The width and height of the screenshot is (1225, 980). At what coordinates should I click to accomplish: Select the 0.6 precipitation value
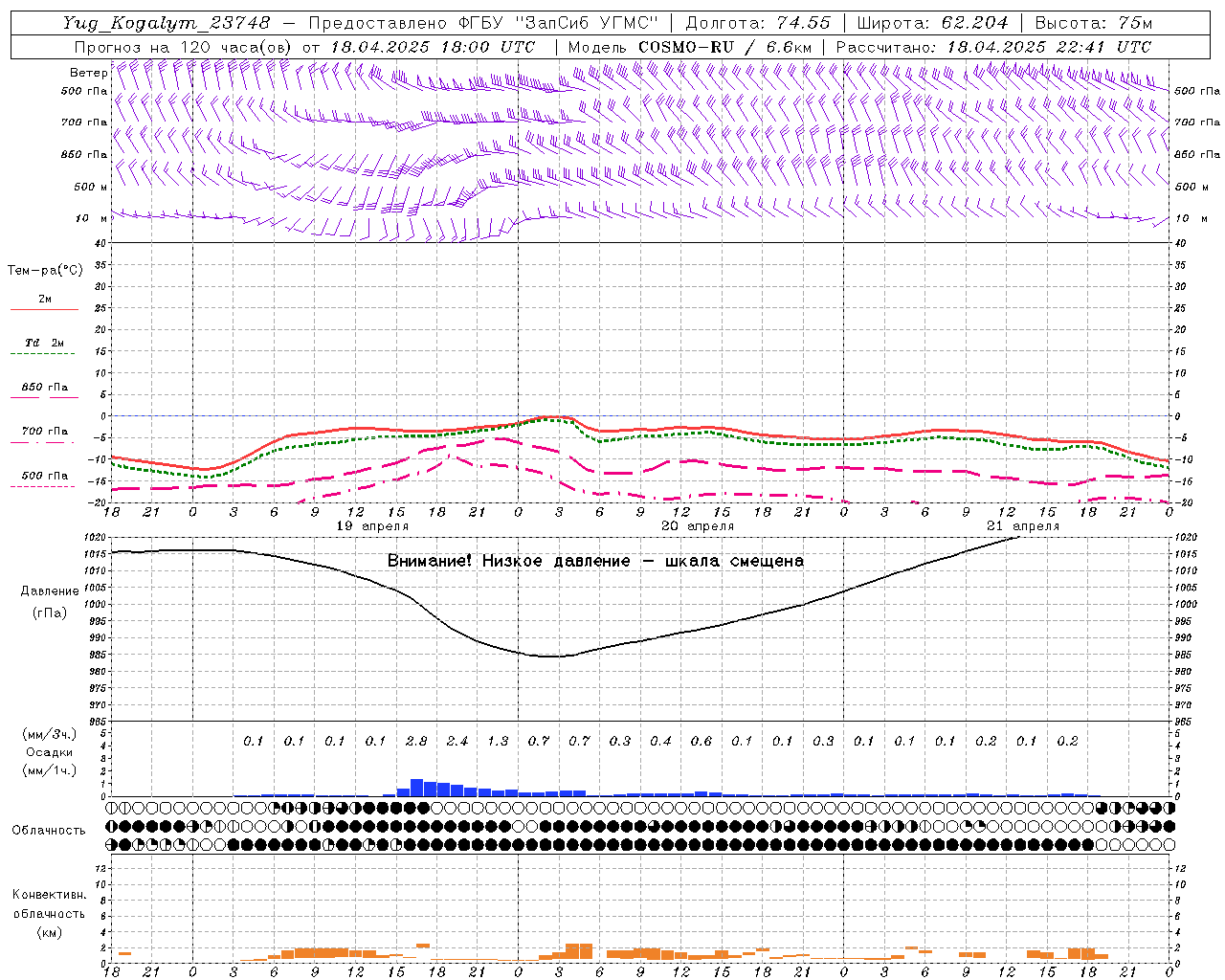coord(702,742)
